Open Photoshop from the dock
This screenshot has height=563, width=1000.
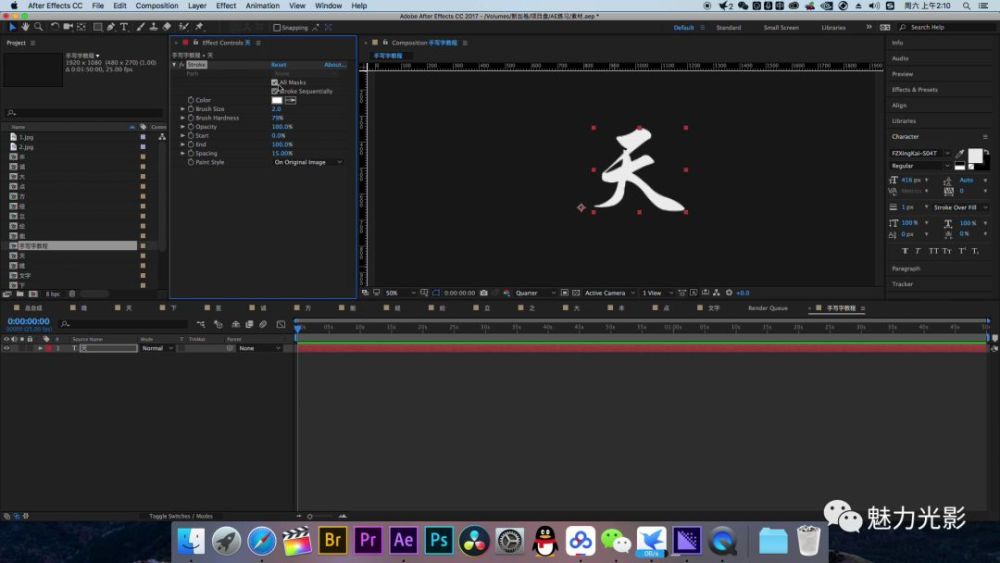click(439, 541)
